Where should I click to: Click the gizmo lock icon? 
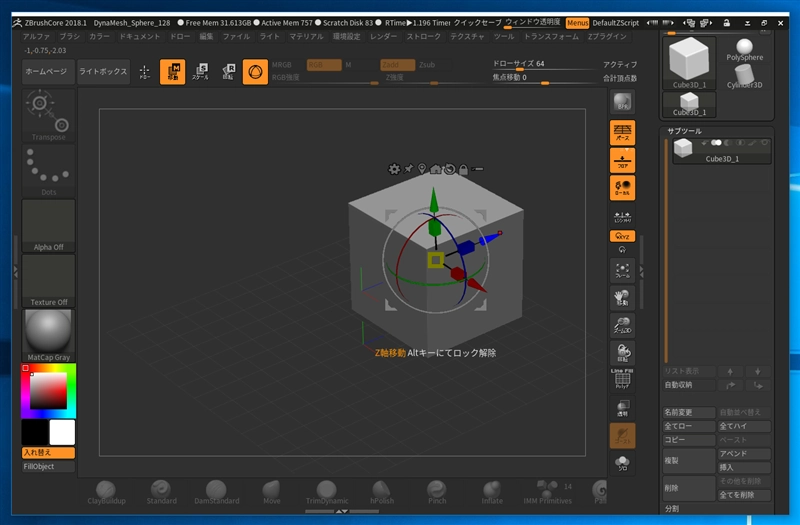click(463, 169)
